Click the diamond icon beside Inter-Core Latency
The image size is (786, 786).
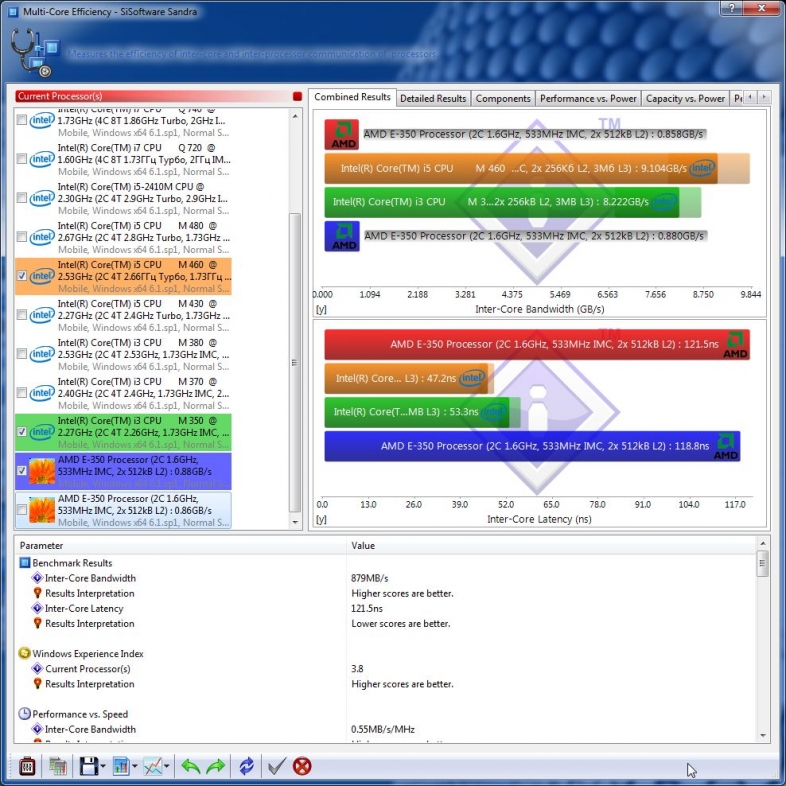(x=37, y=608)
